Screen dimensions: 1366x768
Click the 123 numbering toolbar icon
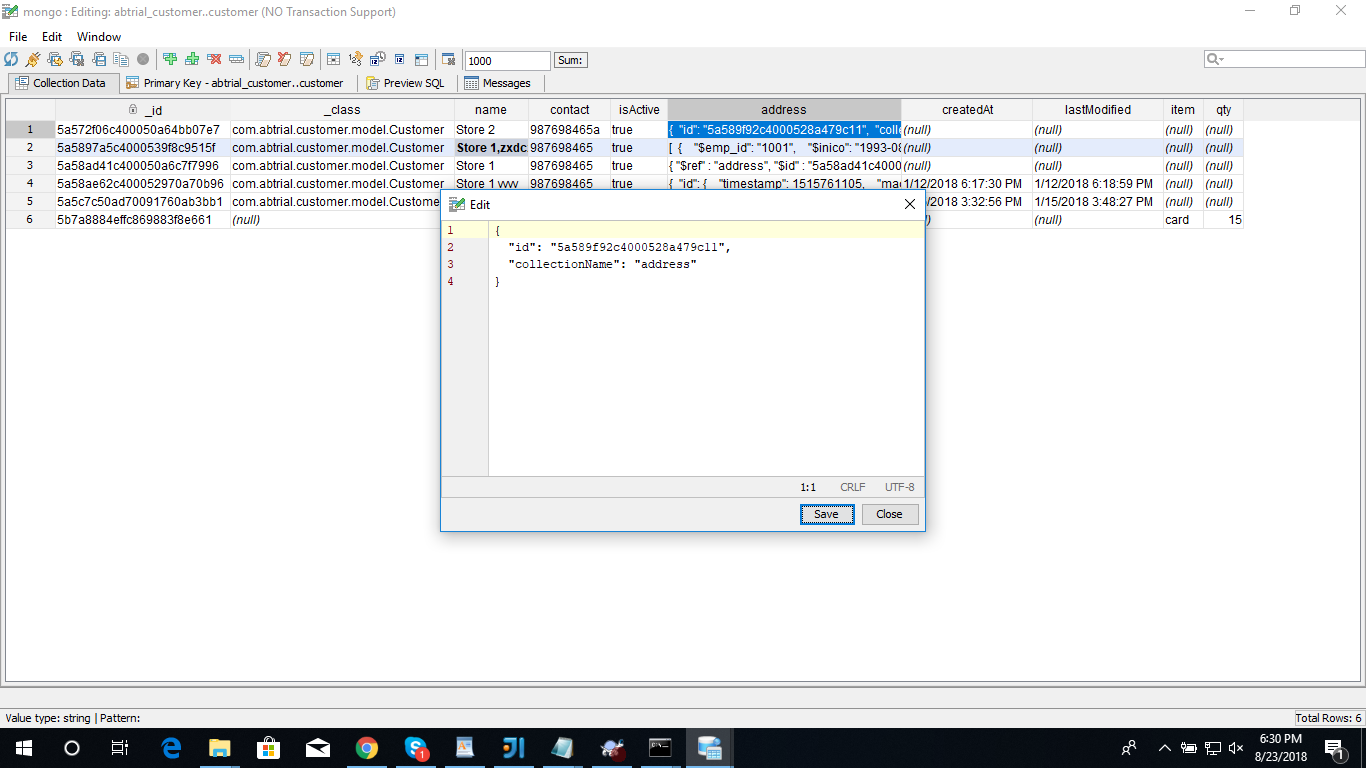[x=356, y=60]
